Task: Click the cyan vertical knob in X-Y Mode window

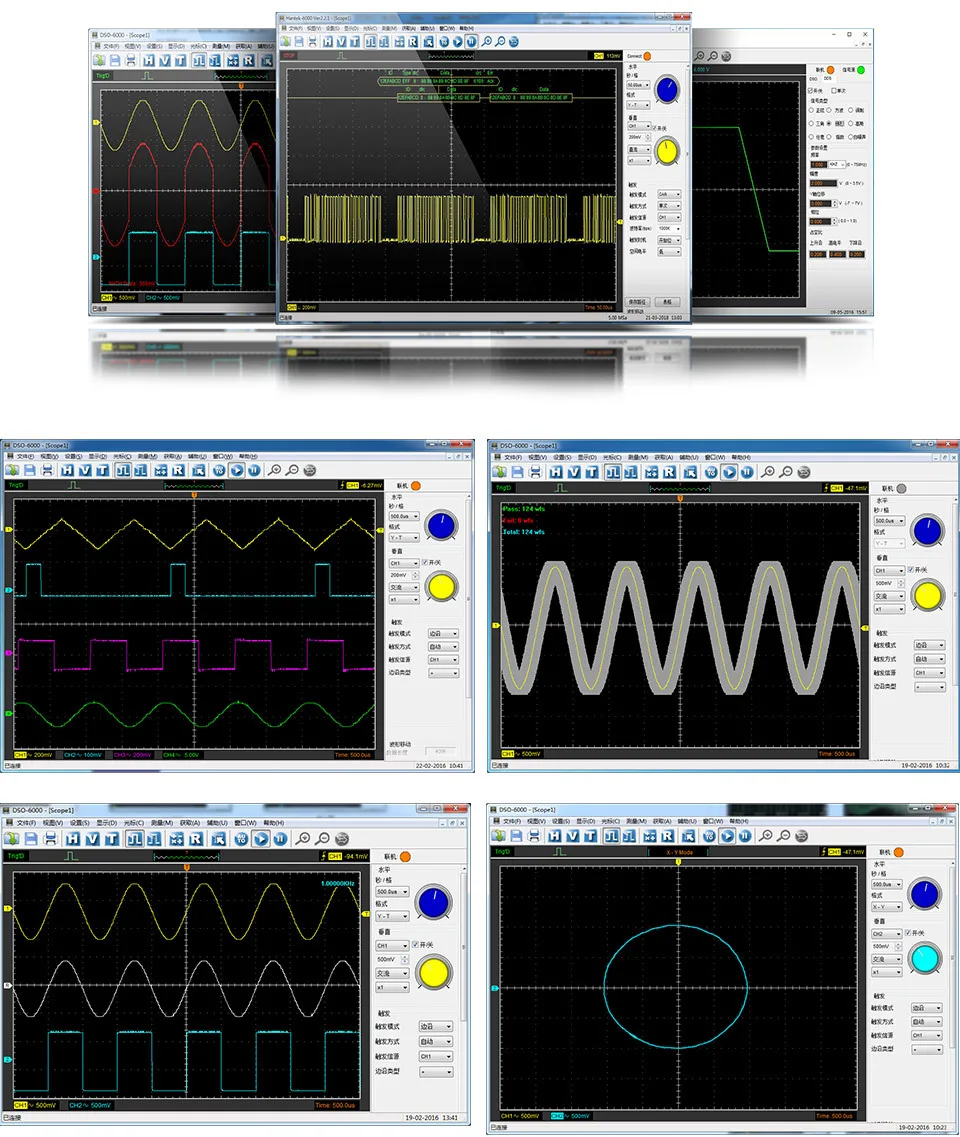Action: 925,959
